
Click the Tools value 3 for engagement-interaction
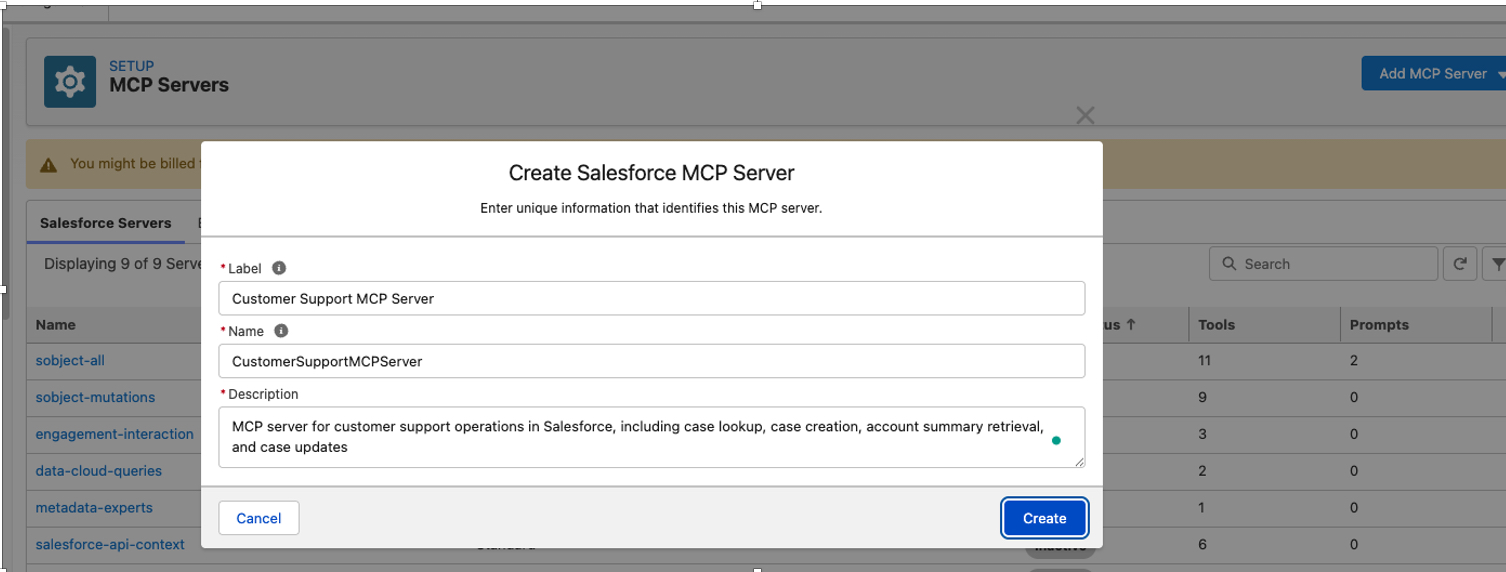[x=1203, y=434]
